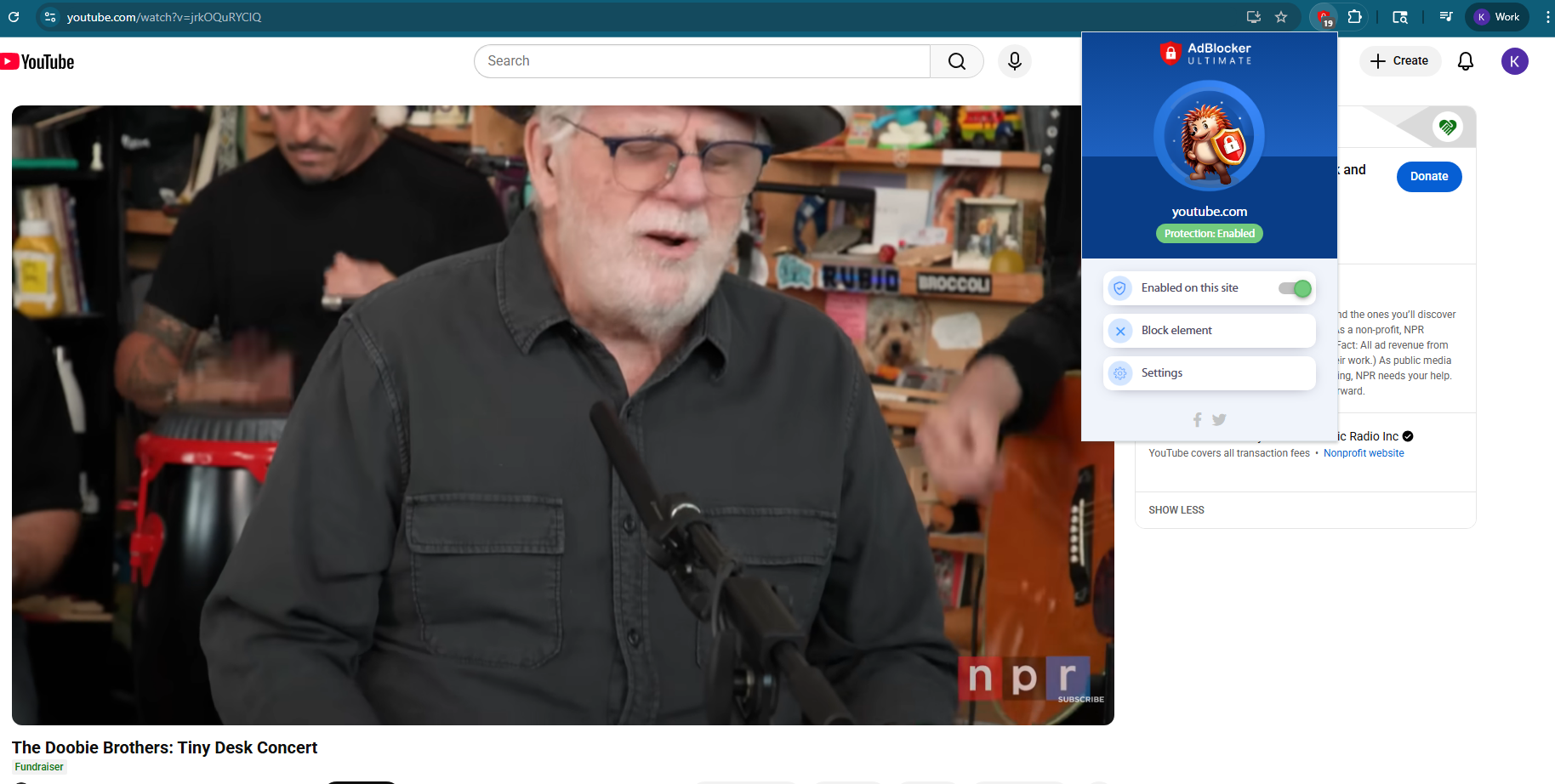Click the YouTube search input field
The width and height of the screenshot is (1555, 784).
coord(702,61)
